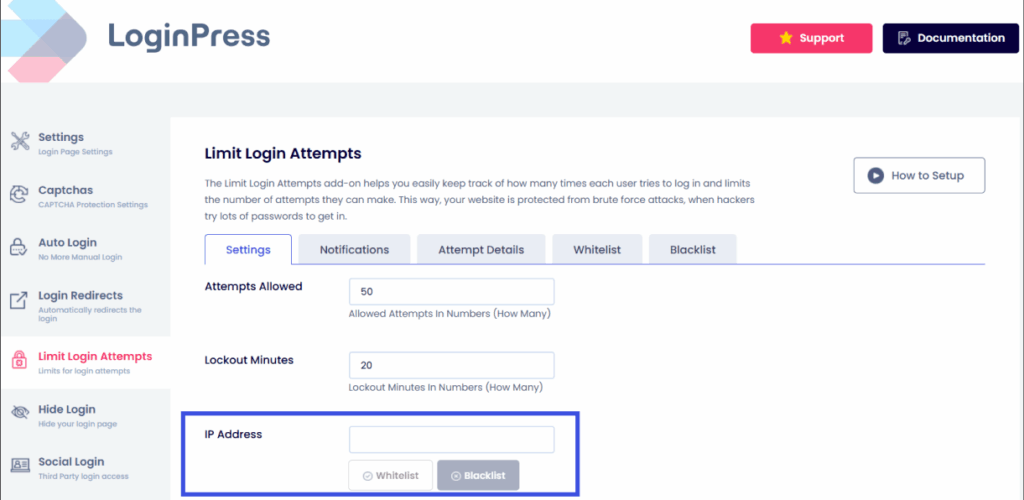Click the document icon on Documentation button
Viewport: 1024px width, 500px height.
[x=904, y=38]
